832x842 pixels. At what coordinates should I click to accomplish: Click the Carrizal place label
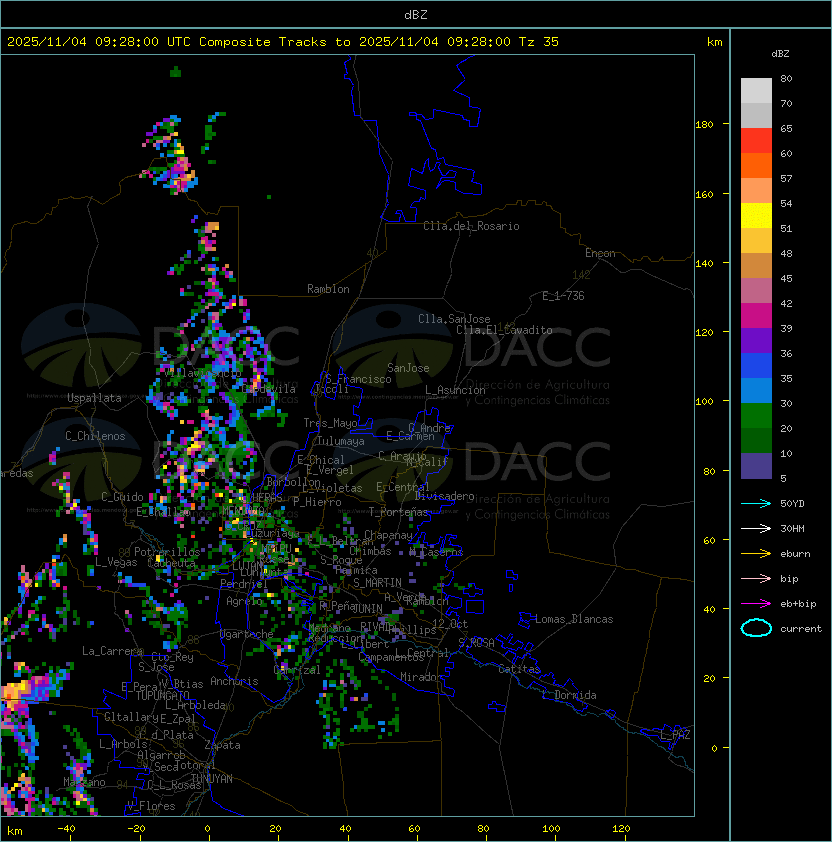[x=297, y=670]
